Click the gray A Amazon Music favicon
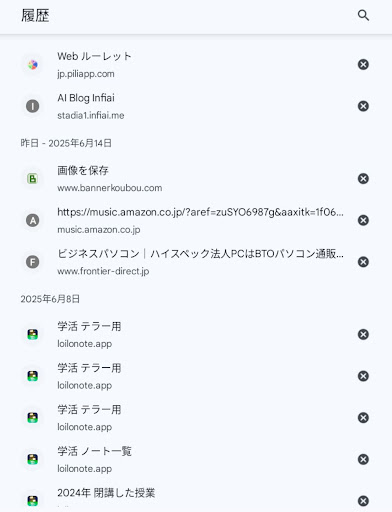The image size is (392, 512). tap(33, 220)
